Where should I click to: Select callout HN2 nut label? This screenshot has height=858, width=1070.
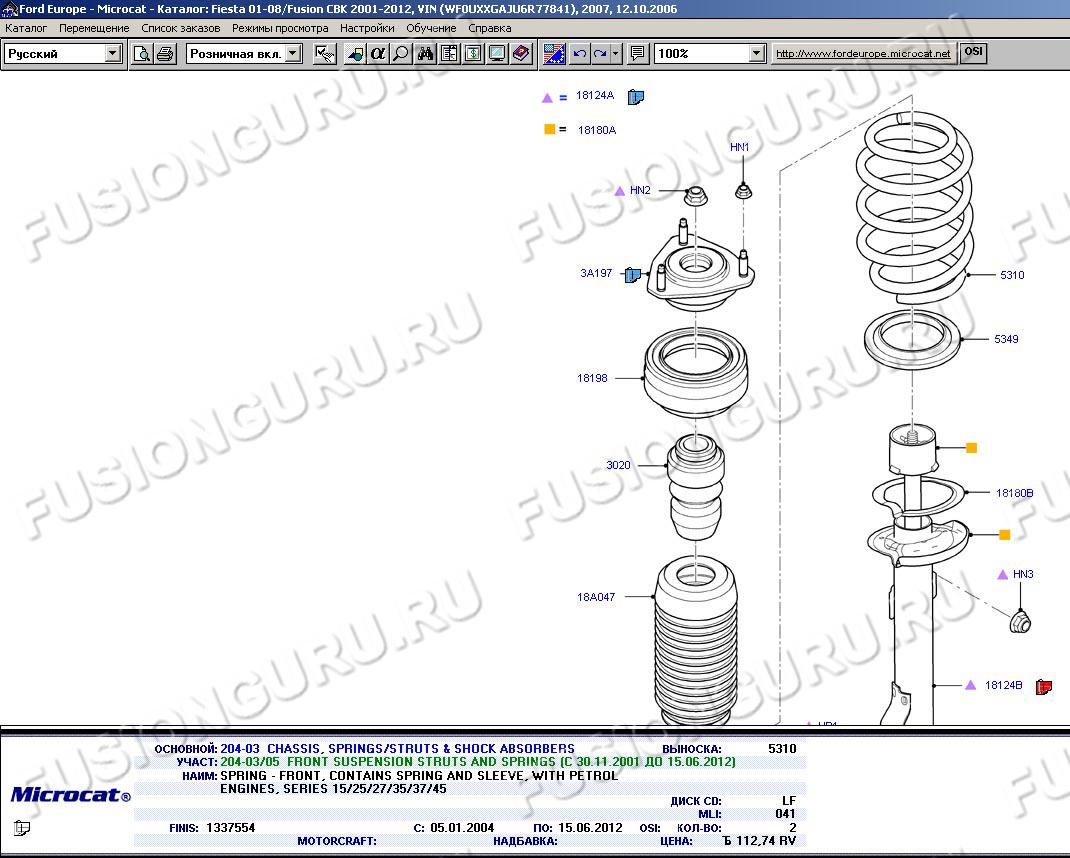[640, 190]
